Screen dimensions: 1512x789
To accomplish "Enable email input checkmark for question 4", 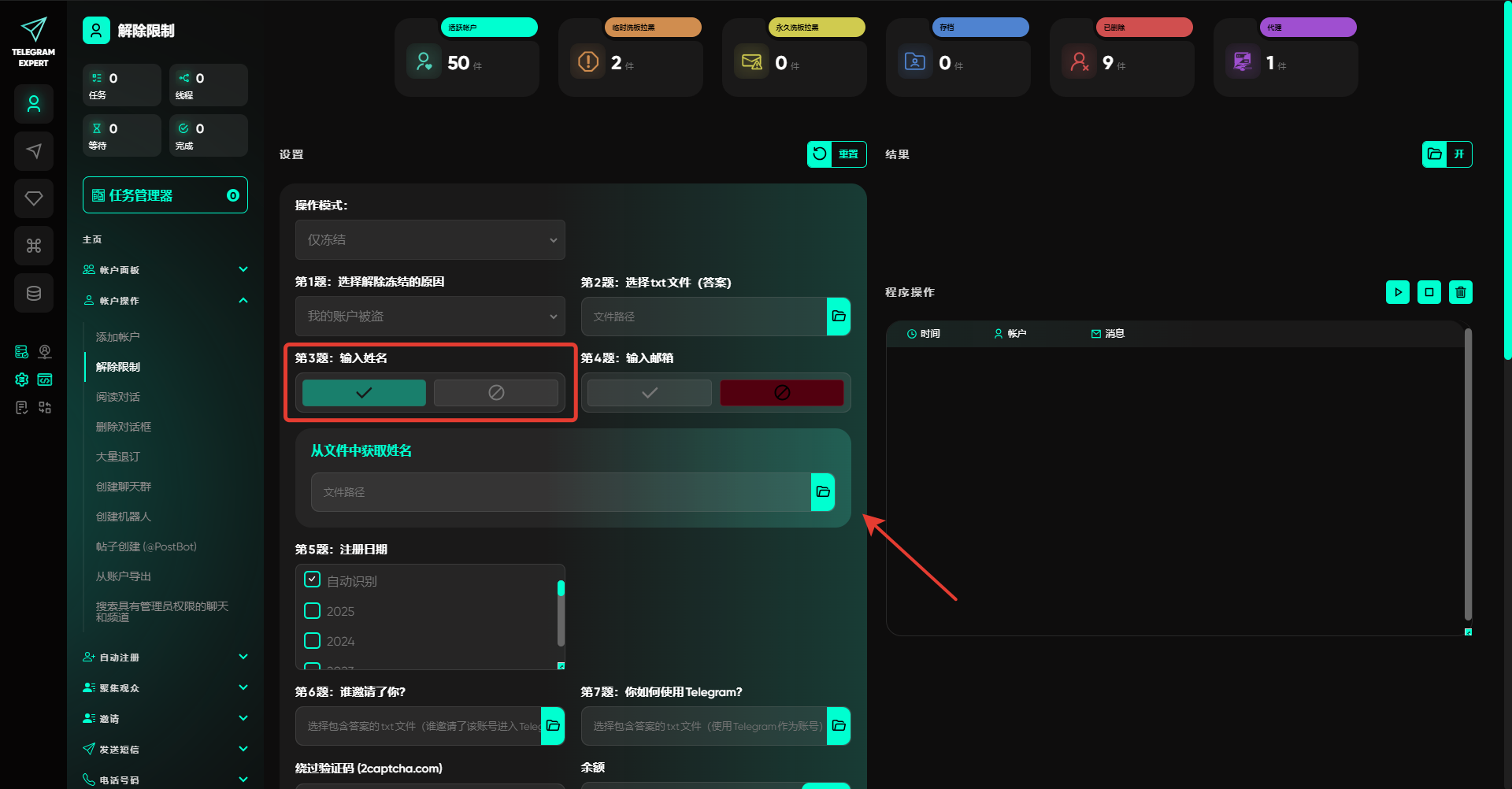I will coord(649,392).
